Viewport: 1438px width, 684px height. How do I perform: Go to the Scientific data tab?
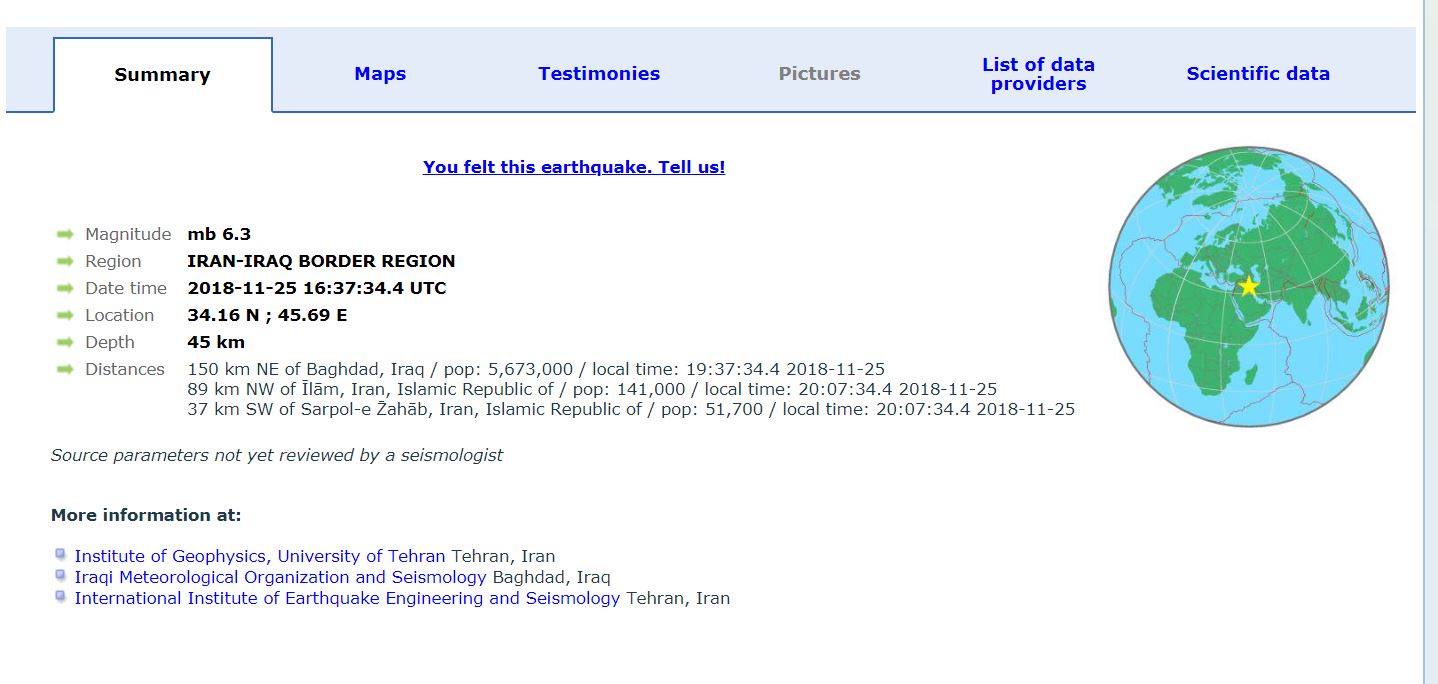[1258, 74]
